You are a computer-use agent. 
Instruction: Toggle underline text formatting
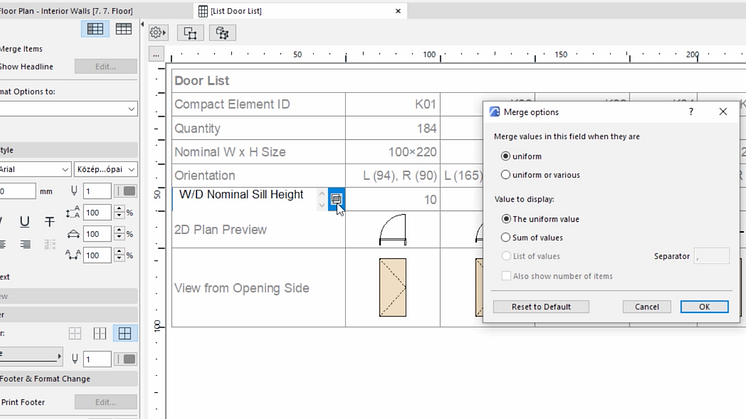25,221
